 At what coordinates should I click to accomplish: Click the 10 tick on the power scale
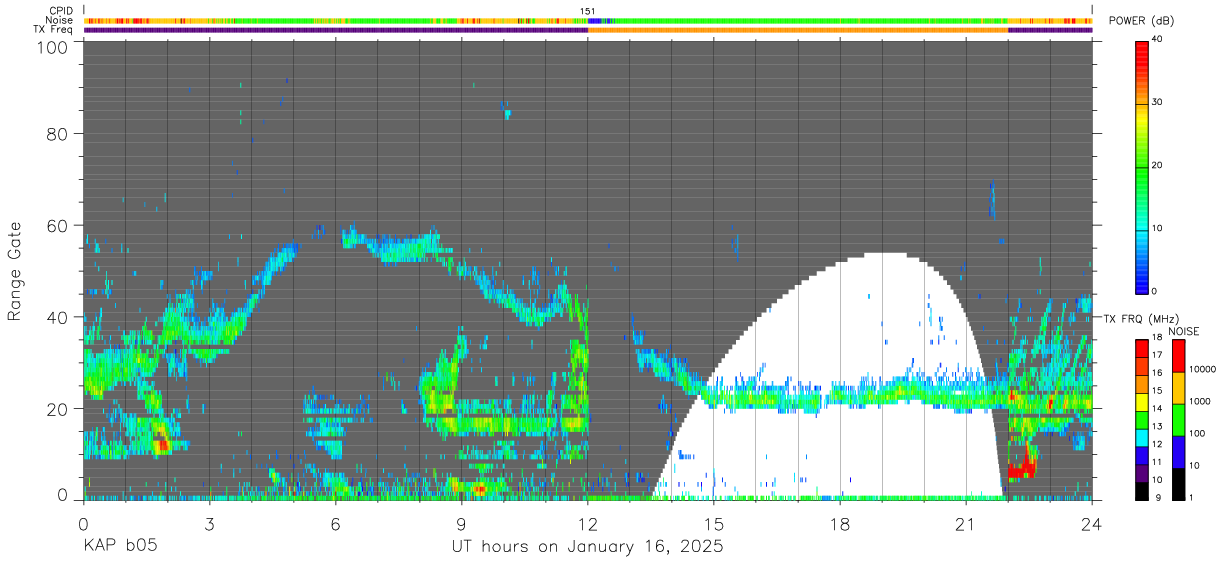[x=1159, y=228]
